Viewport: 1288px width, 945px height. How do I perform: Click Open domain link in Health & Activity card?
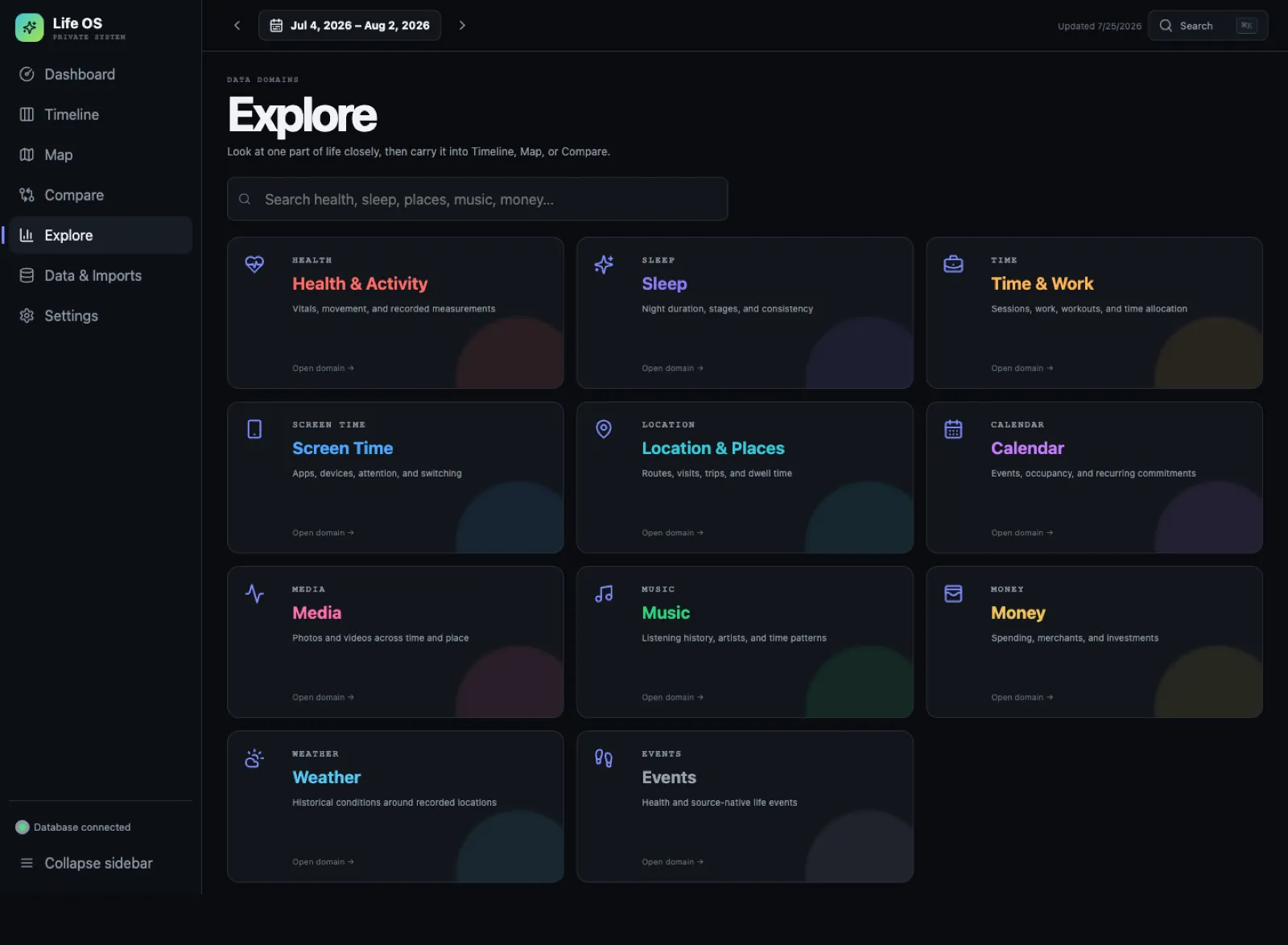(323, 368)
